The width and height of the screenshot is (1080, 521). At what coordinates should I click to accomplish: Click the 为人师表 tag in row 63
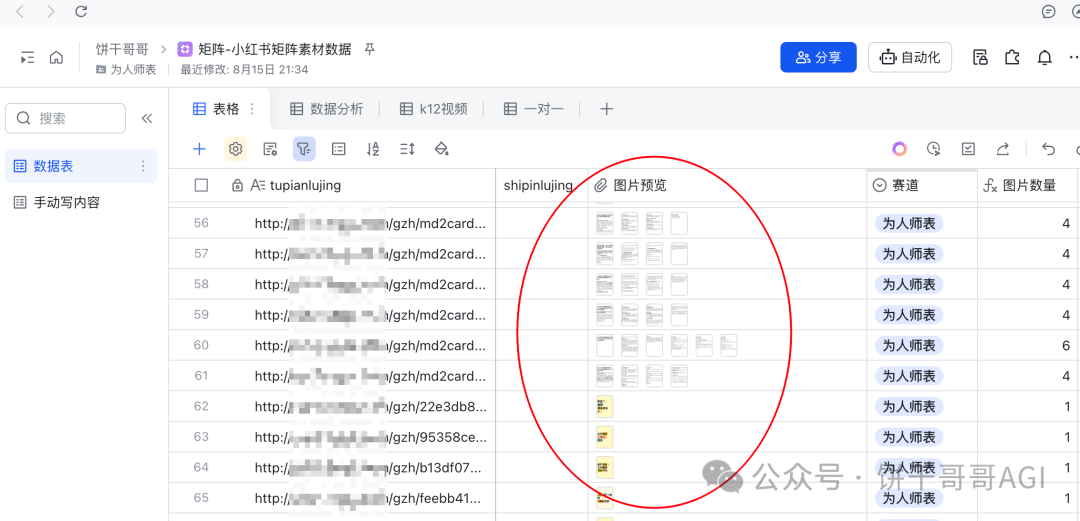(x=908, y=437)
